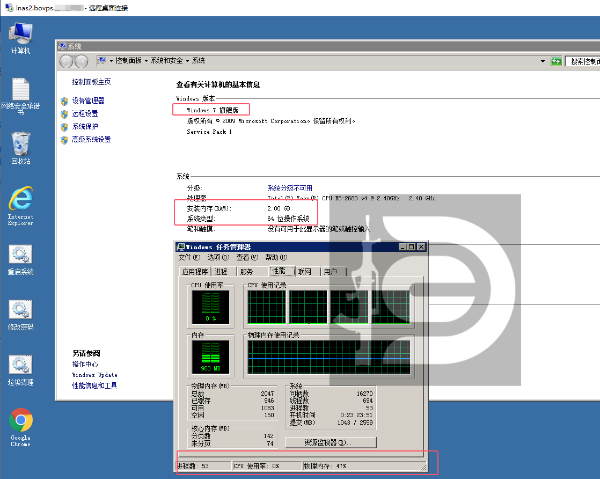Screen dimensions: 600x479
Task: Select the 性能 tab in Task Manager
Action: [x=280, y=271]
